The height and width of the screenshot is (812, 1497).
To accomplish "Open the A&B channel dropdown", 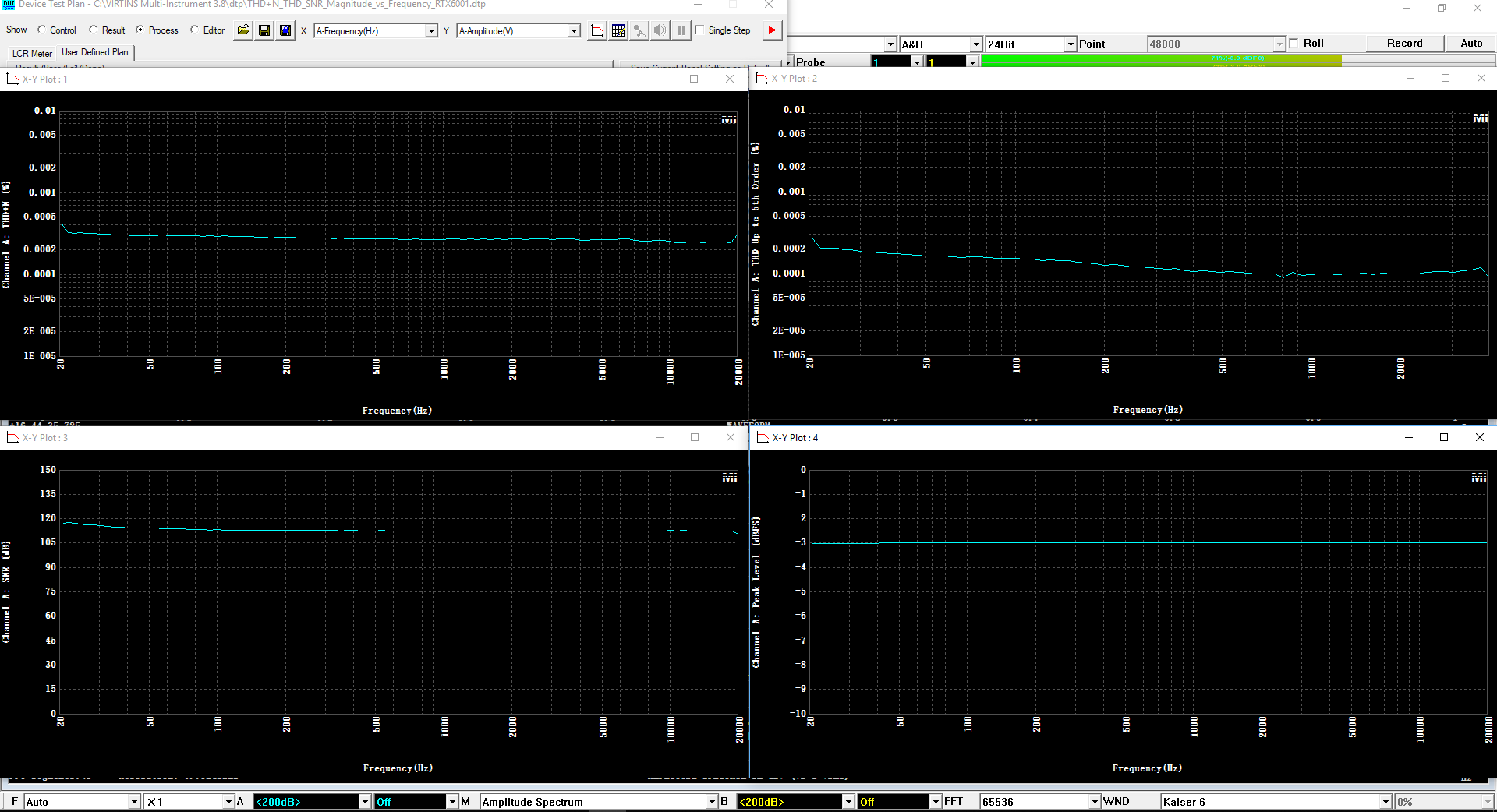I will tap(975, 44).
